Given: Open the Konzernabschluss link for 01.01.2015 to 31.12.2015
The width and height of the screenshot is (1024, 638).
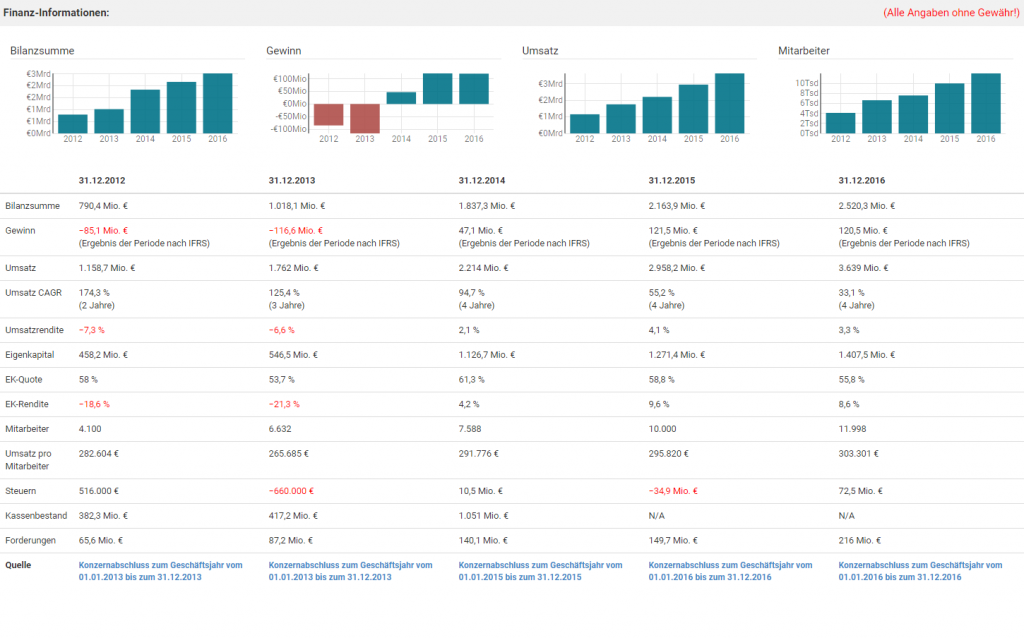Looking at the screenshot, I should (540, 571).
